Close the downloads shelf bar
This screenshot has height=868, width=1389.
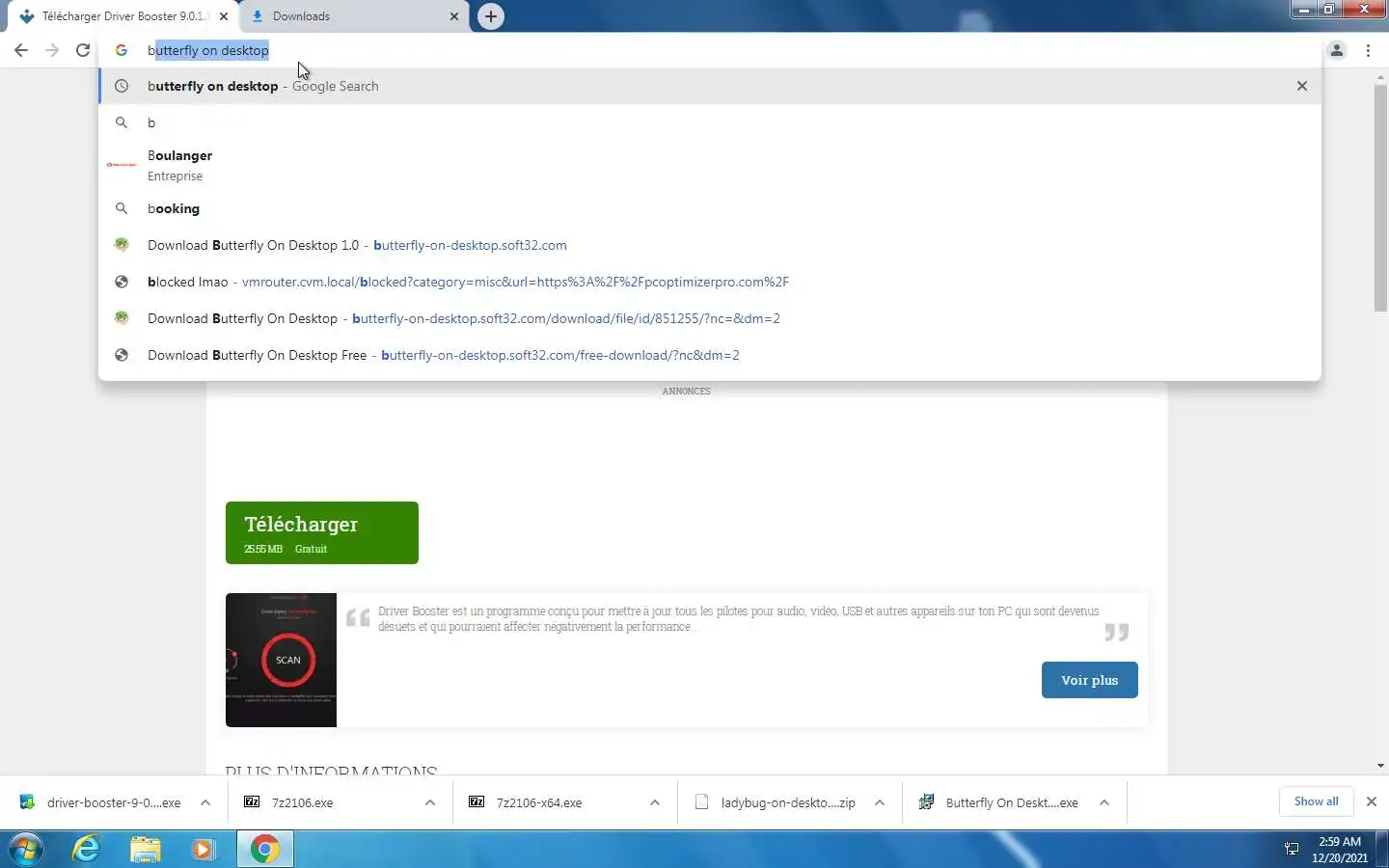[1372, 801]
